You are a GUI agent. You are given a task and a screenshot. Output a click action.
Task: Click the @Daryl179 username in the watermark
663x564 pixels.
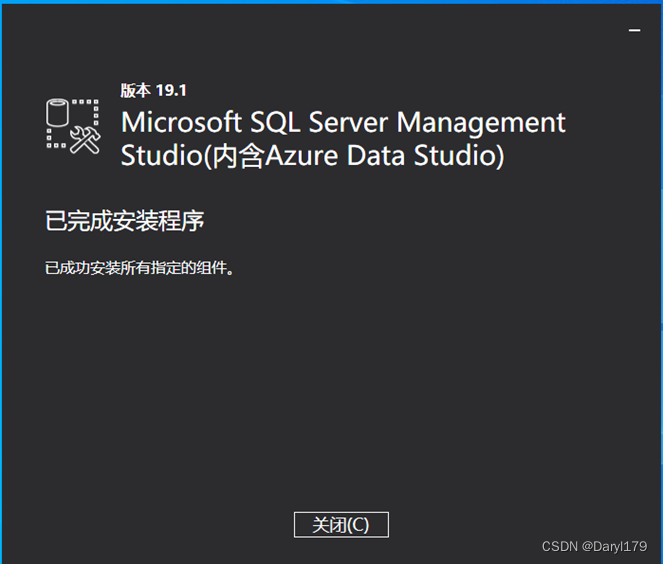(x=614, y=546)
